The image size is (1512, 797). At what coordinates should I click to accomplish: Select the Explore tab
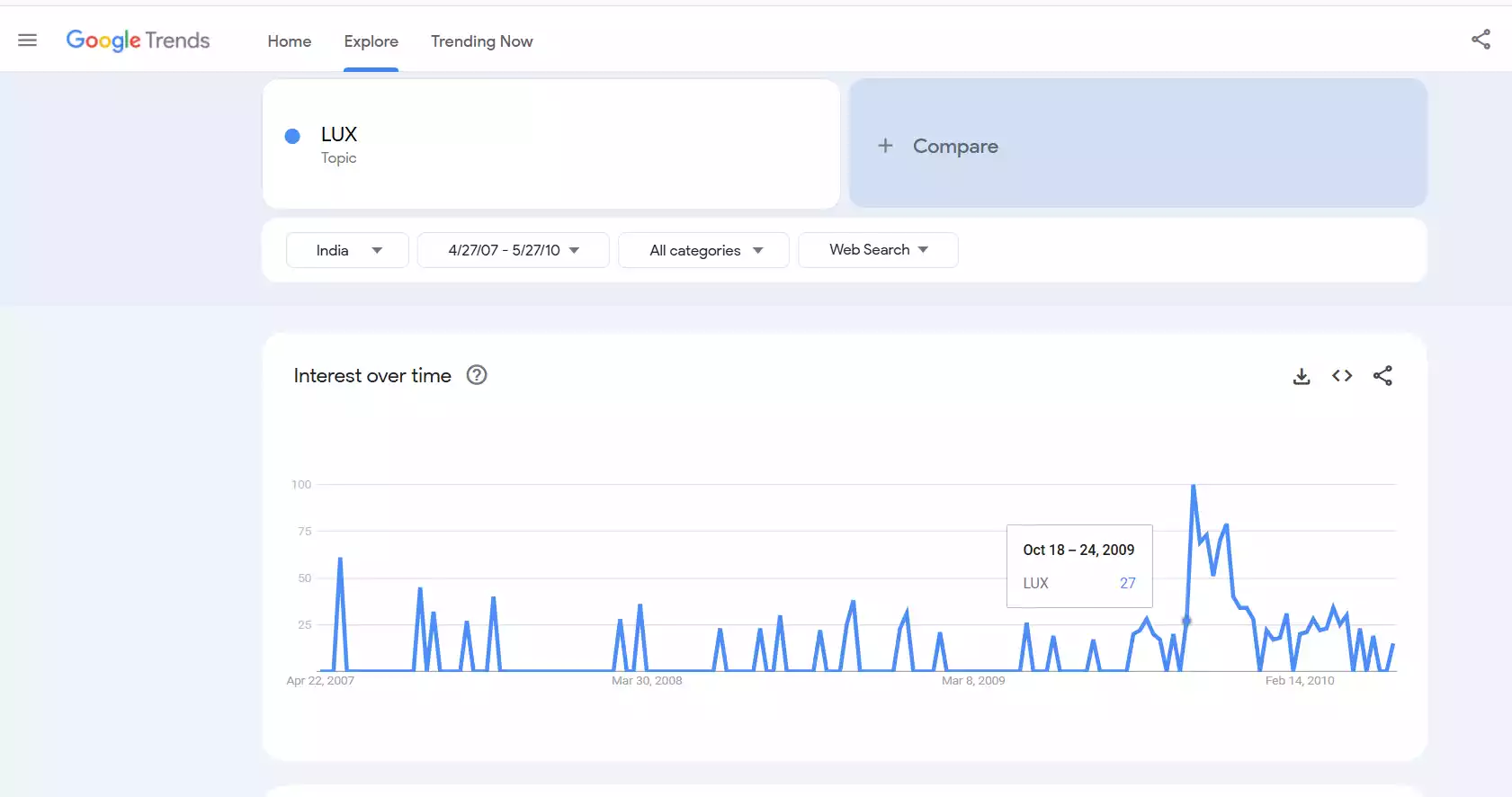371,41
